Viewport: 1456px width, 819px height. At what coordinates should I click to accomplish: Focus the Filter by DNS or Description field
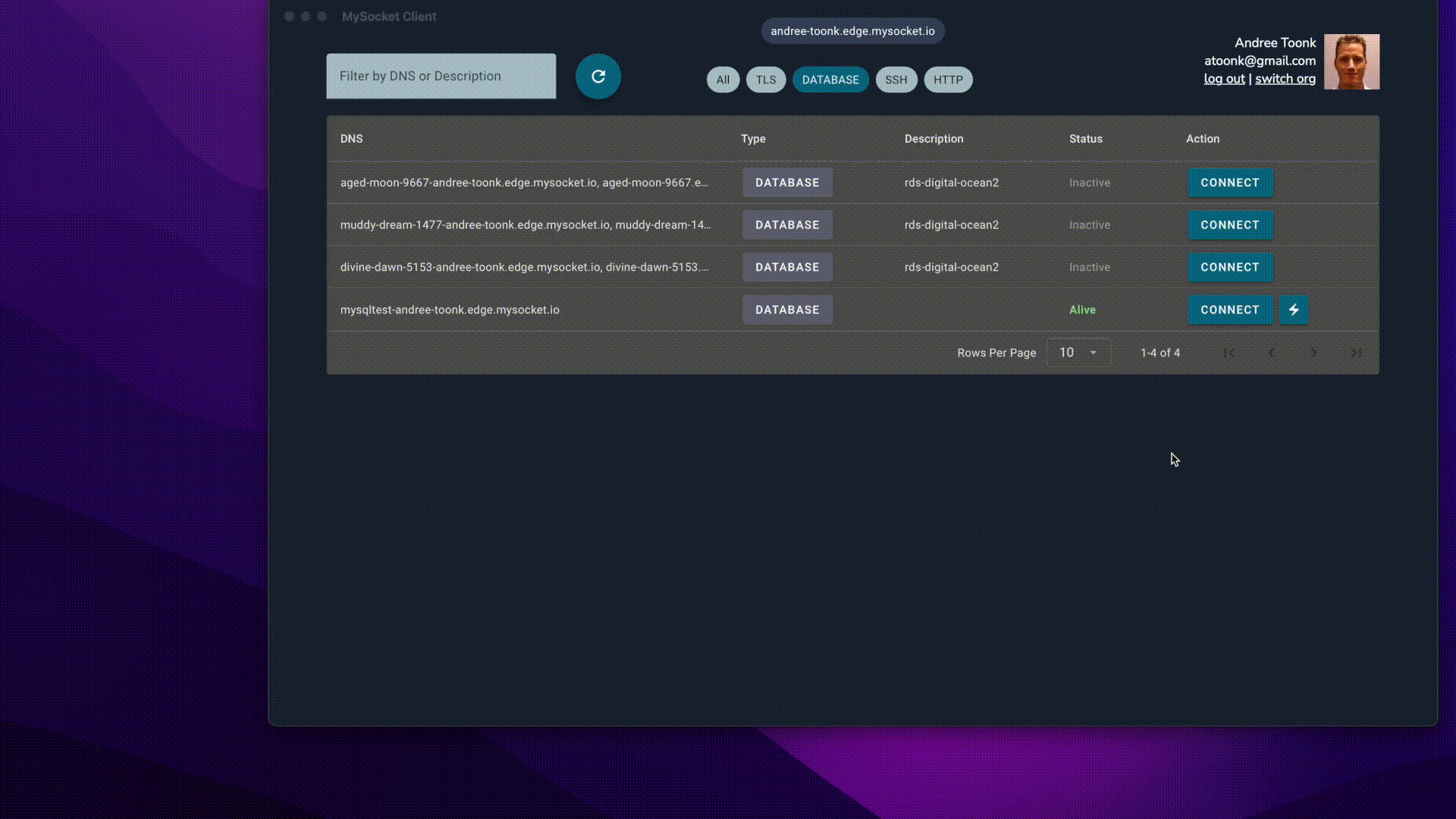point(441,76)
